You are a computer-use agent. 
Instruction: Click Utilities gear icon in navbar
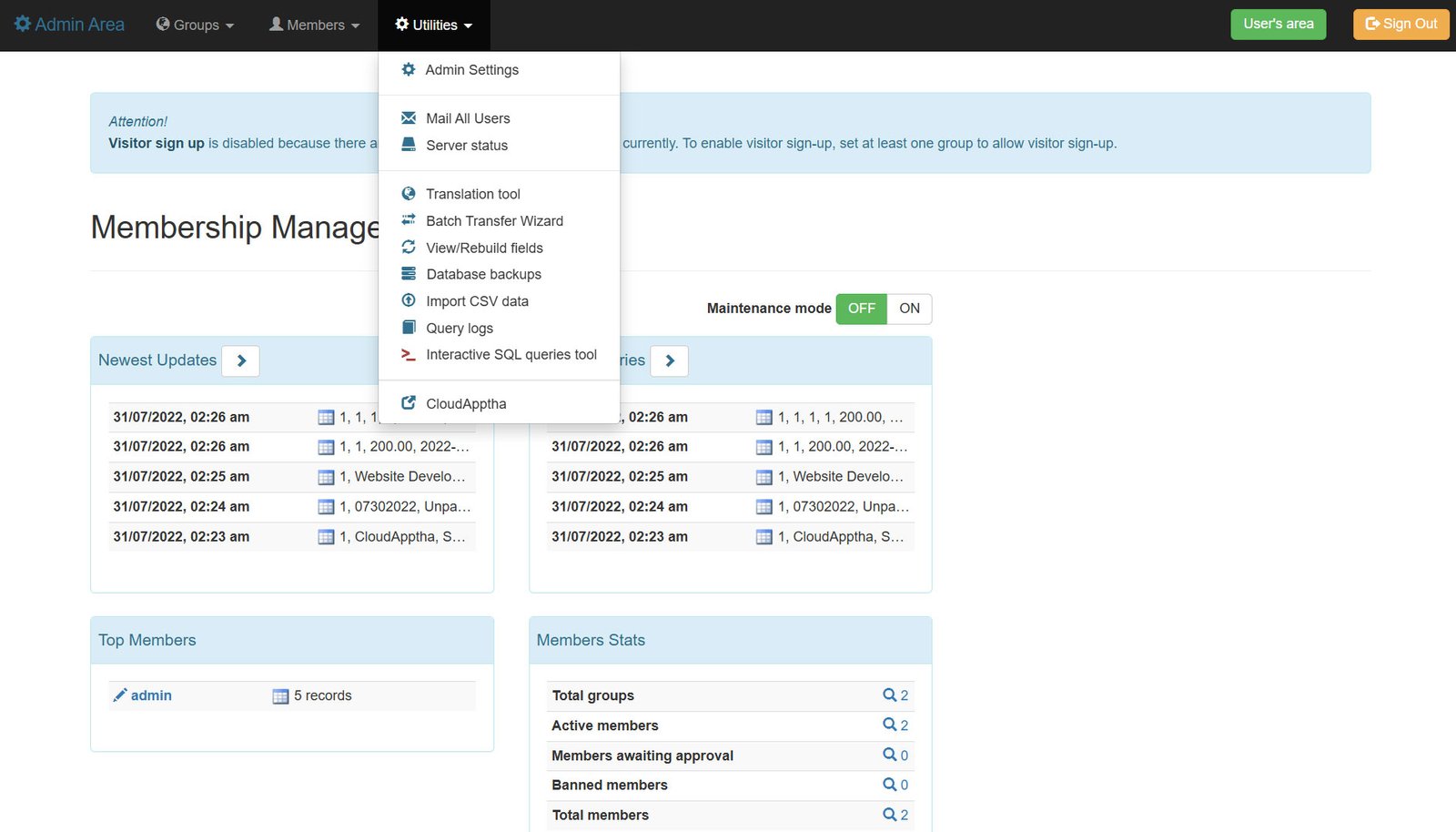tap(401, 24)
